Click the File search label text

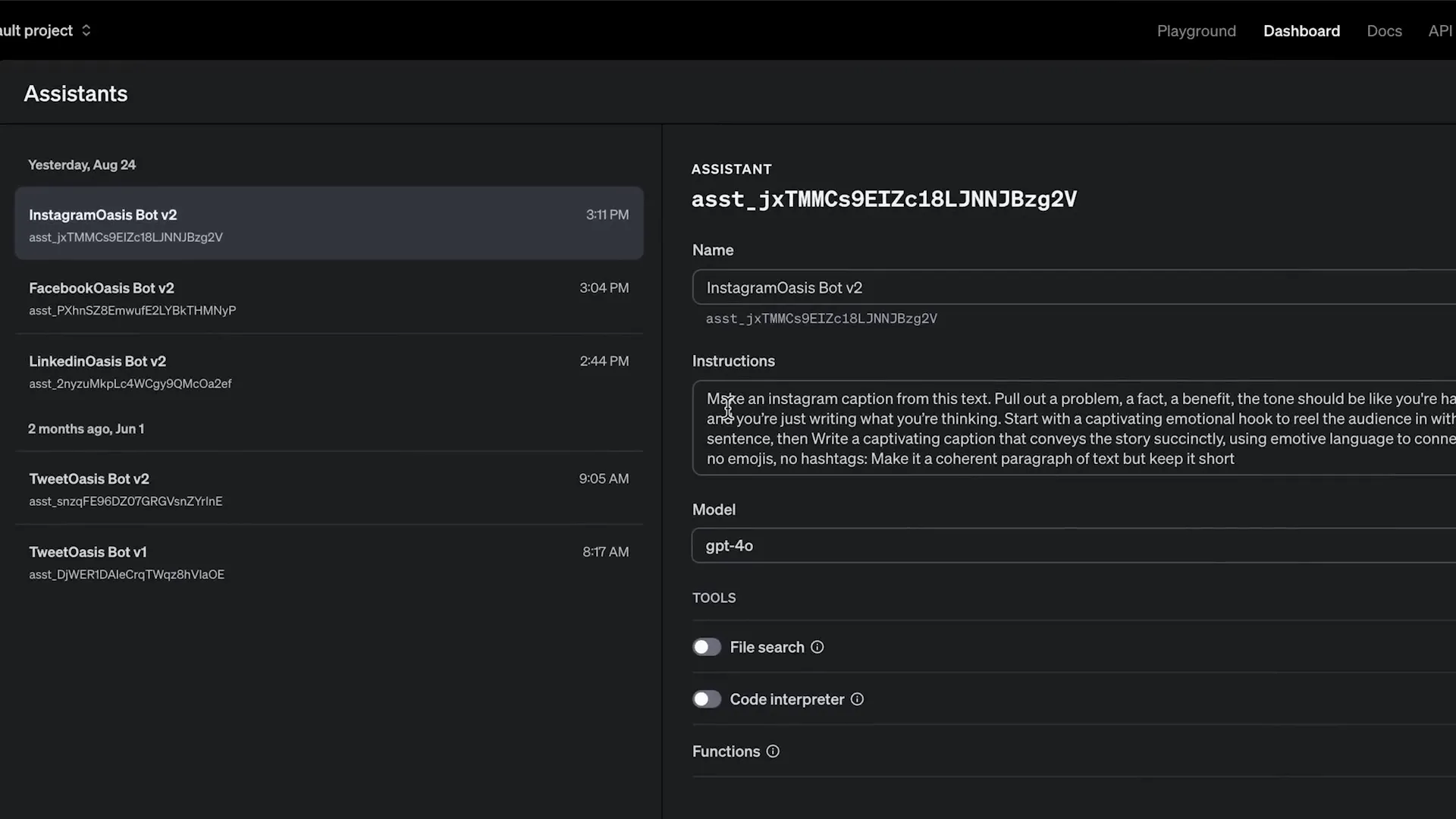767,647
